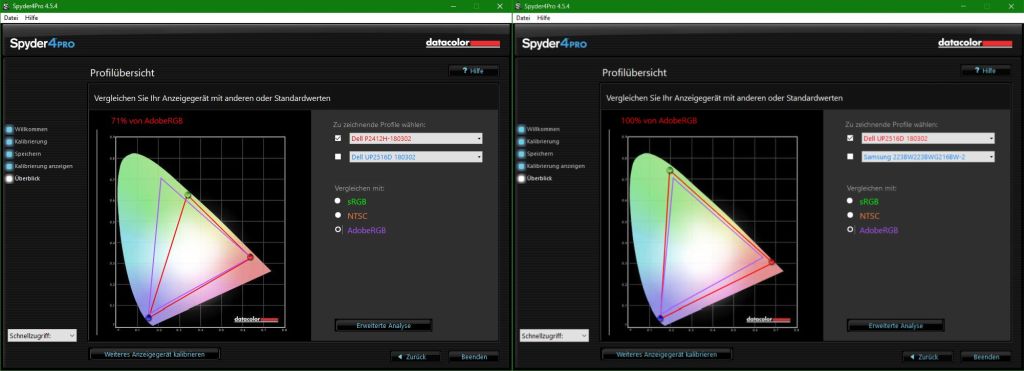Screen dimensions: 1024x371
Task: Click datacolor logo in left window header
Action: click(x=463, y=43)
